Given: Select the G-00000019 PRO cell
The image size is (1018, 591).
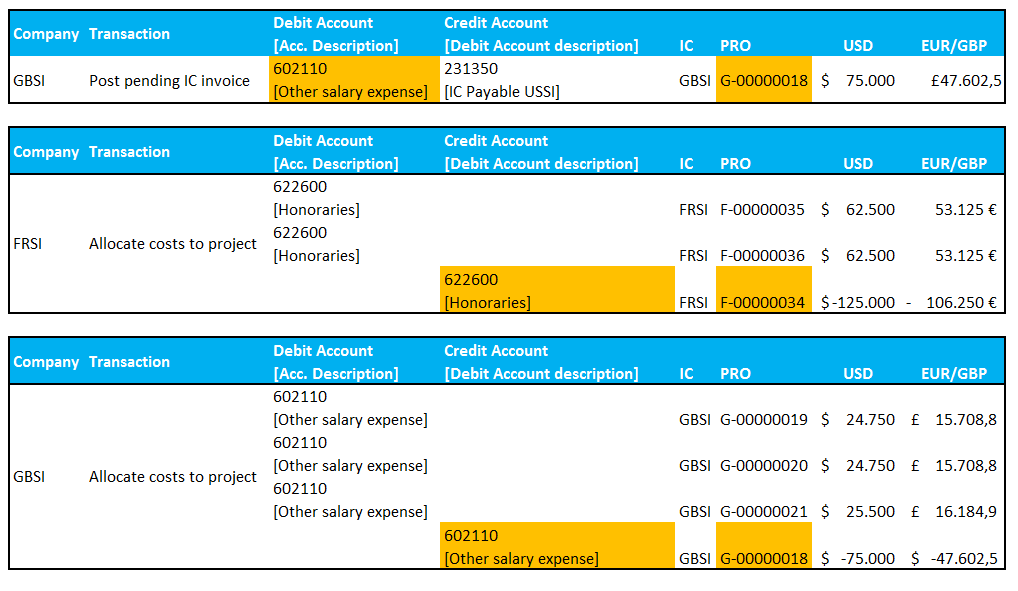Looking at the screenshot, I should pyautogui.click(x=763, y=420).
